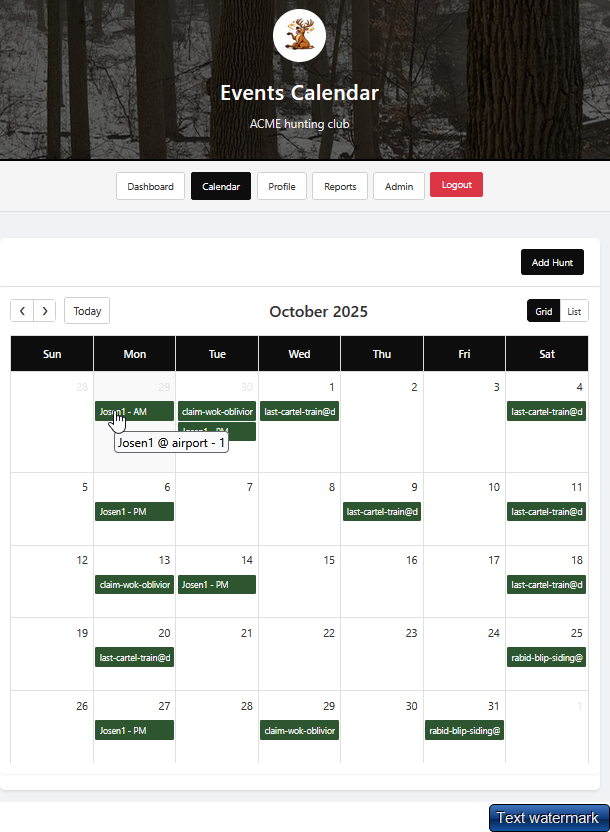Select day number 28

coord(247,706)
